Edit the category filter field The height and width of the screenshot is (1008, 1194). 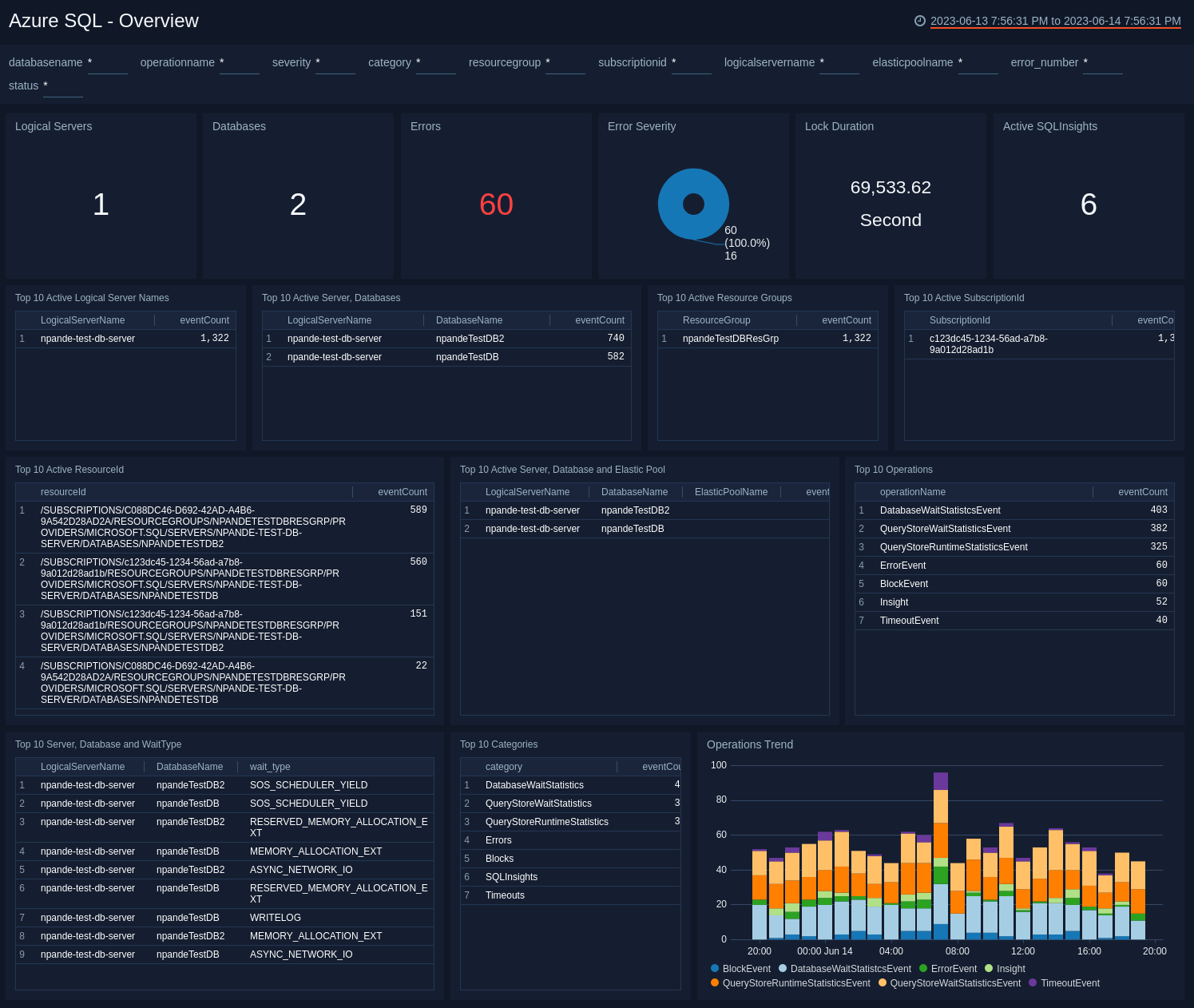[436, 62]
